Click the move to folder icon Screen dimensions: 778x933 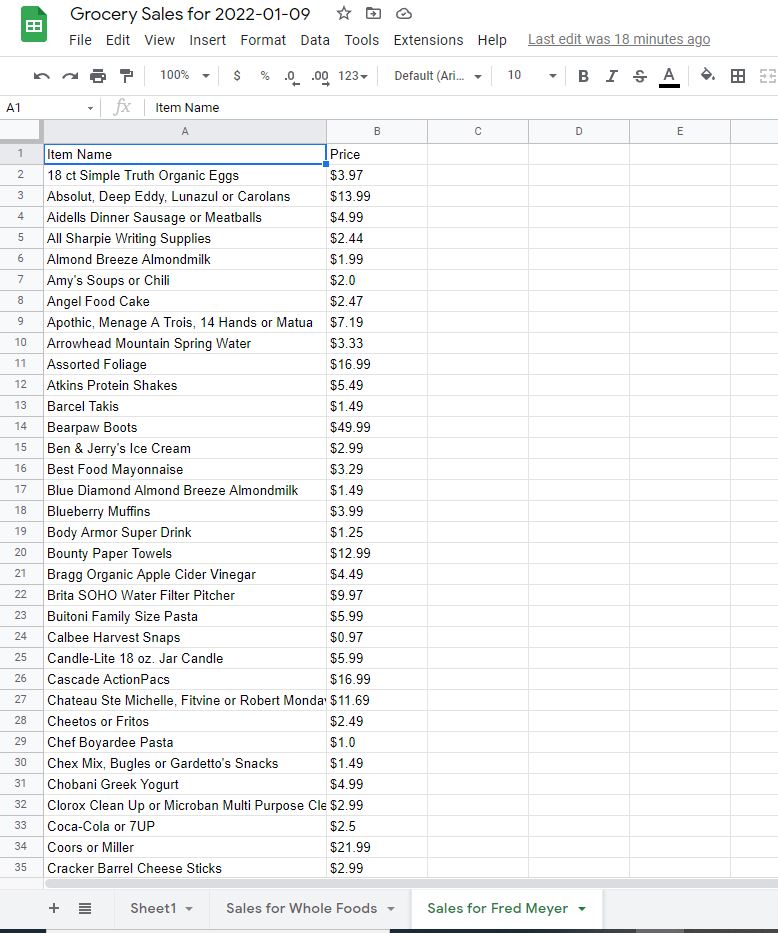click(x=374, y=13)
